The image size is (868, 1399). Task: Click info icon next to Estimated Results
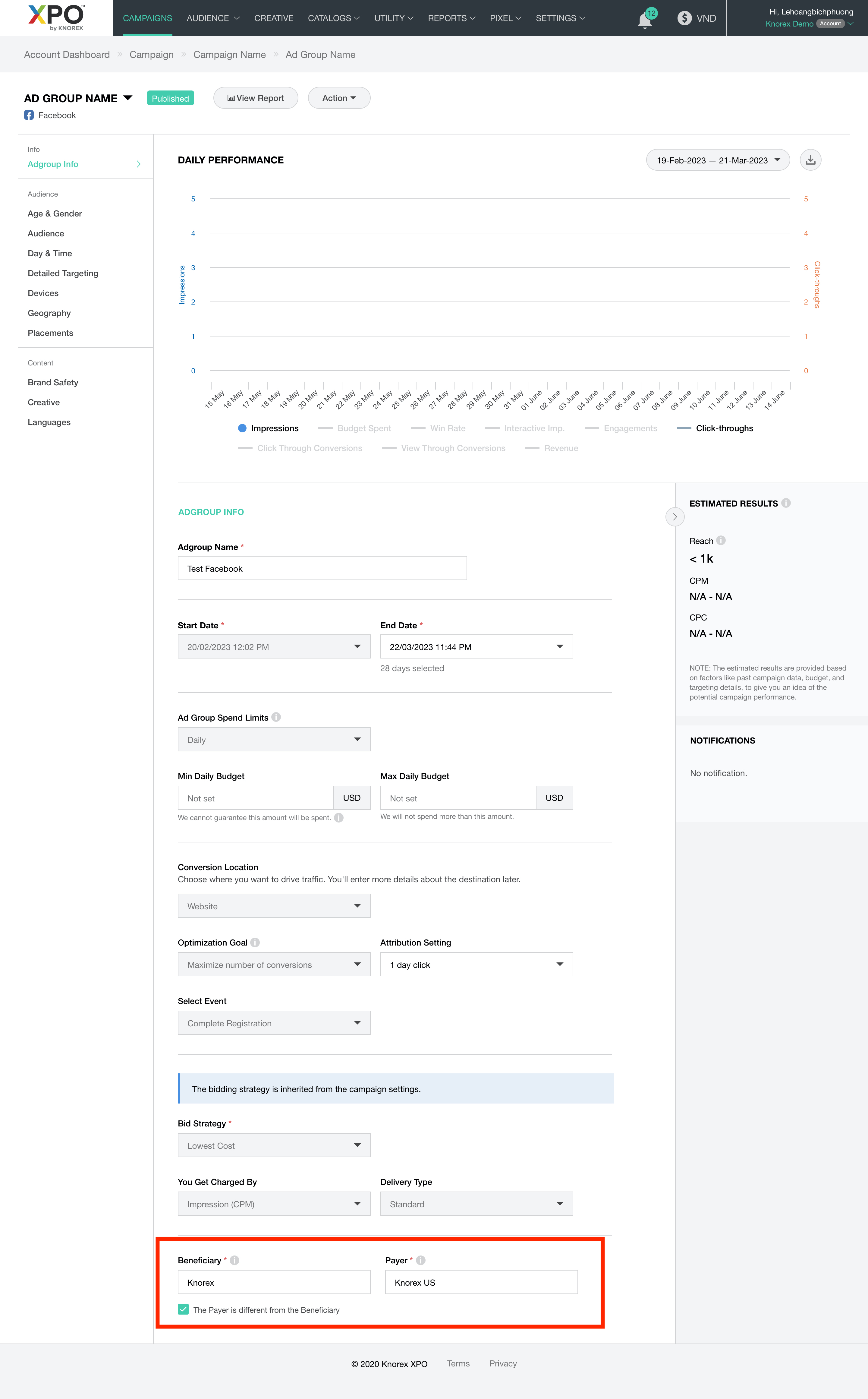coord(786,503)
